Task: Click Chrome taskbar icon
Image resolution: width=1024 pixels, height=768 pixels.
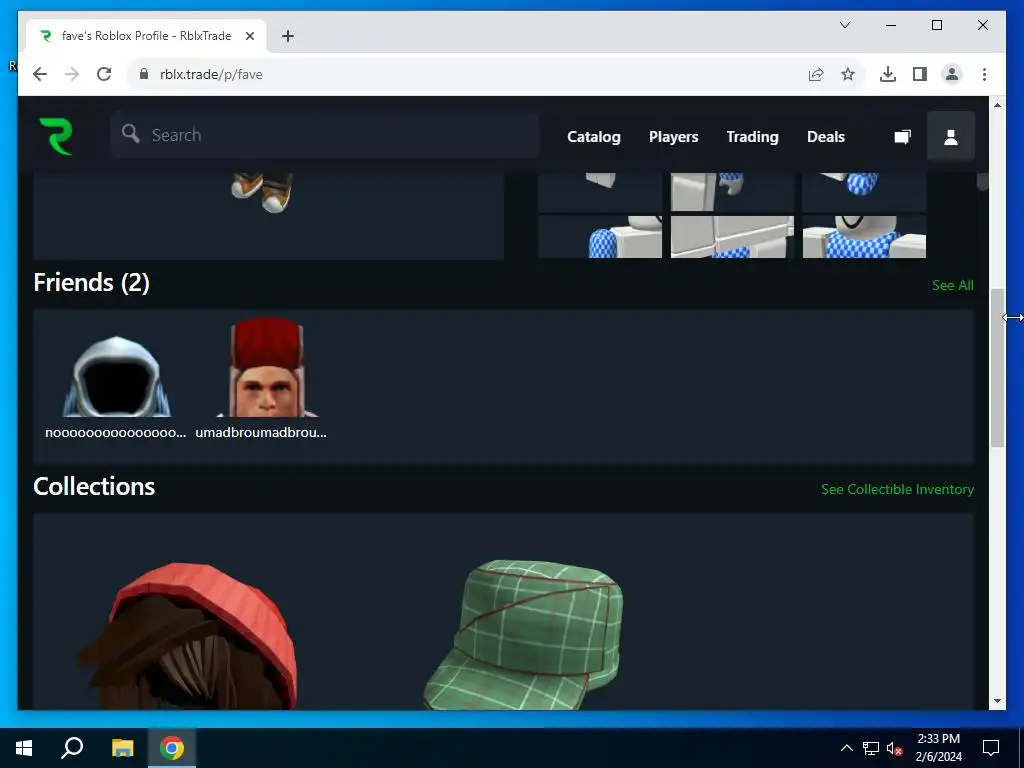Action: point(172,748)
